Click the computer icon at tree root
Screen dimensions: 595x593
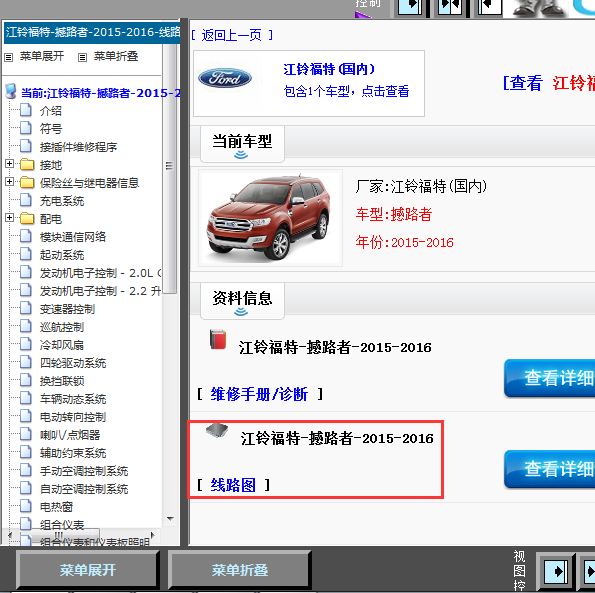point(11,91)
